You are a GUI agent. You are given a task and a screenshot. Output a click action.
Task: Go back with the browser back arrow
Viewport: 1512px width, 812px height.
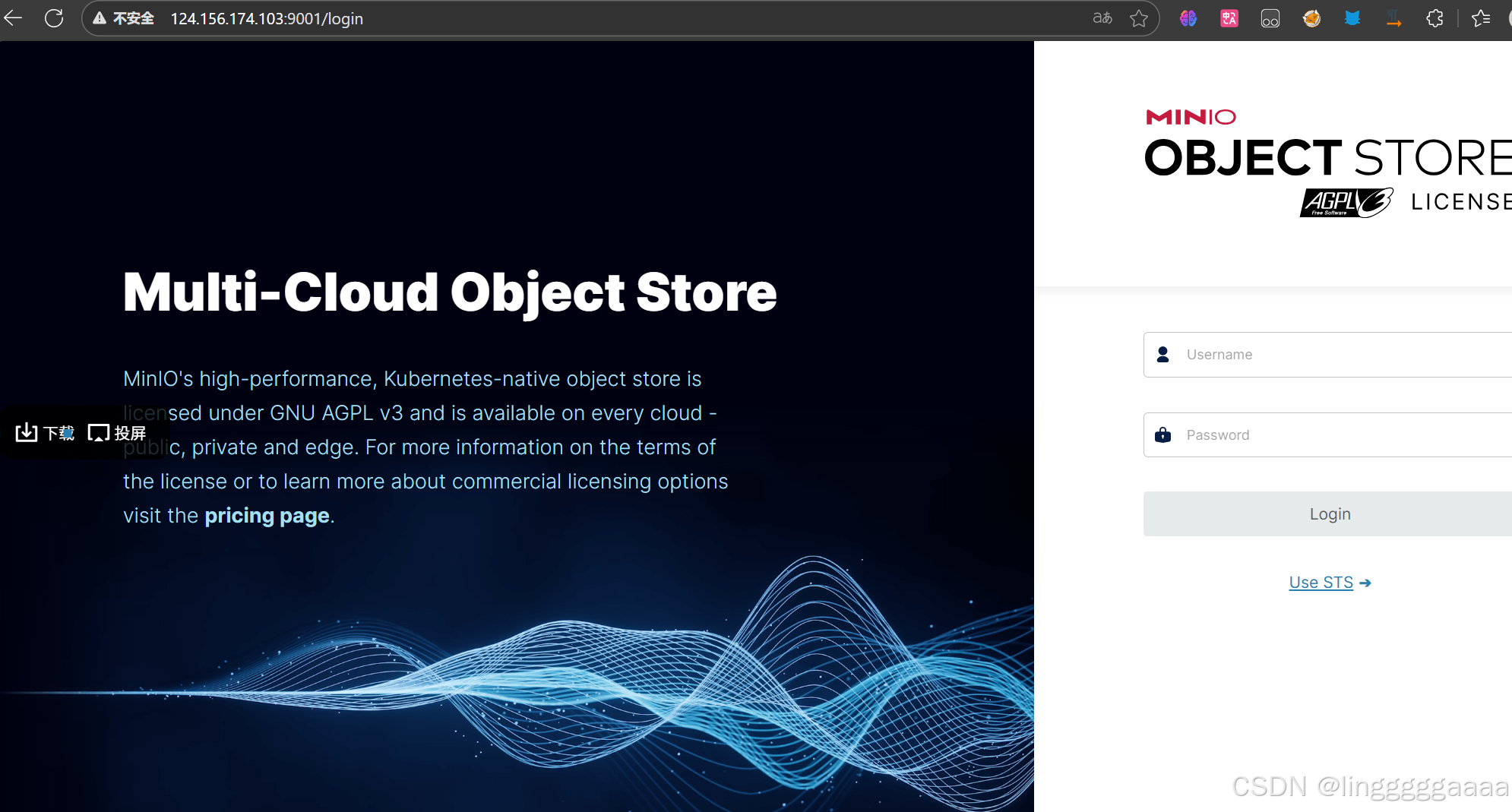13,18
